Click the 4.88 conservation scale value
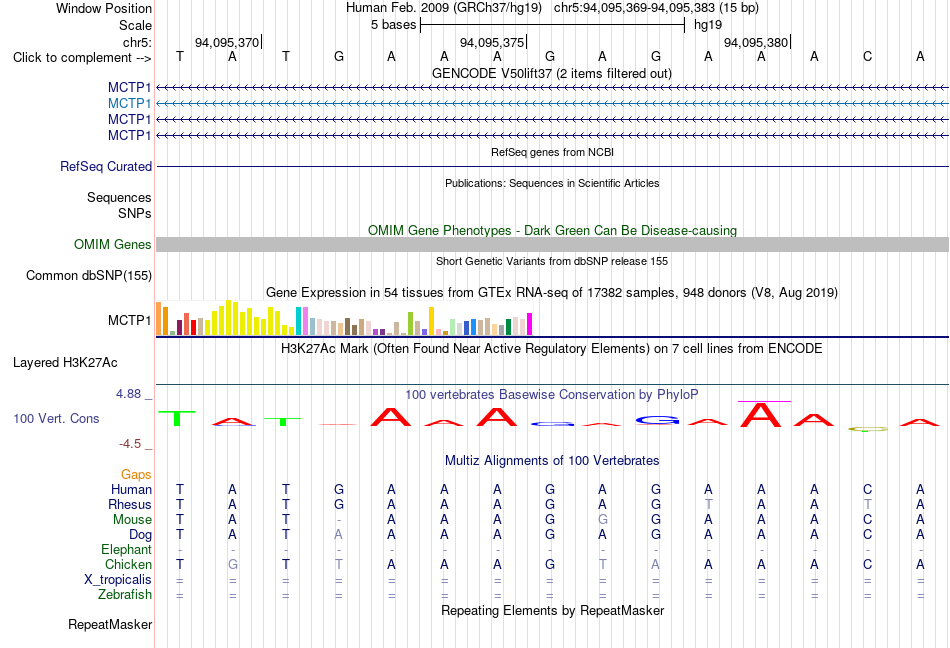The image size is (950, 648). tap(128, 394)
